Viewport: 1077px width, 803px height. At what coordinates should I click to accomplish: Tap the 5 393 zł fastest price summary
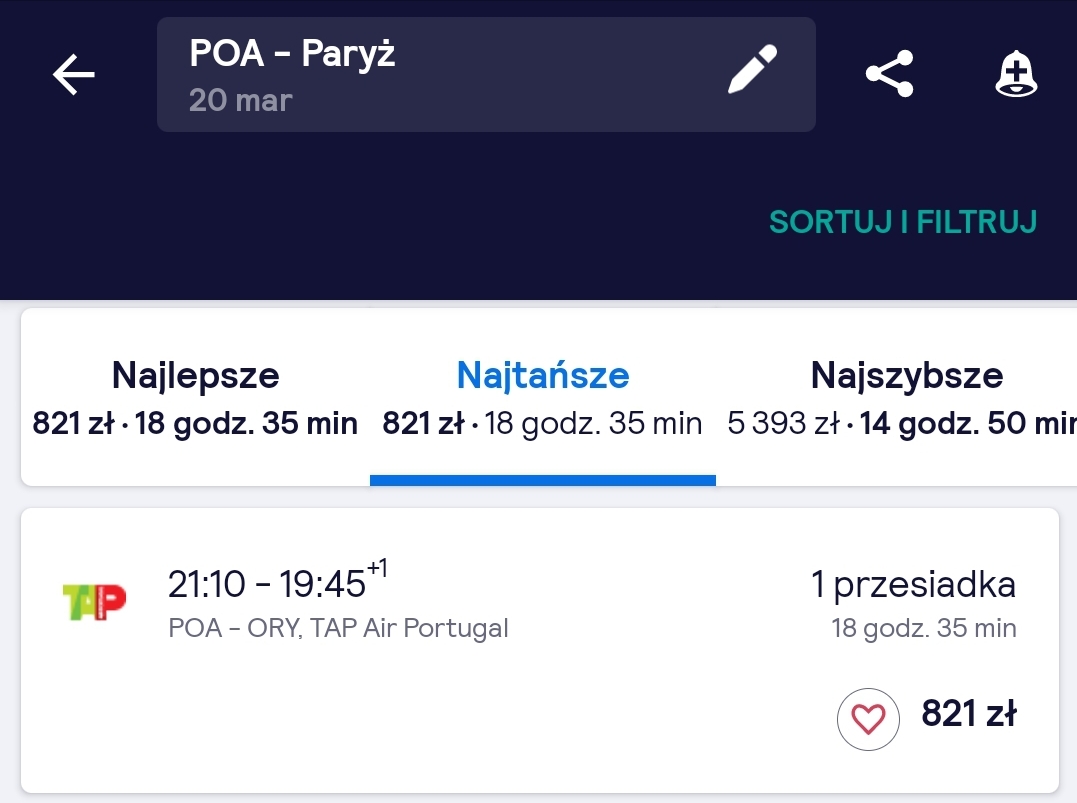click(x=783, y=423)
